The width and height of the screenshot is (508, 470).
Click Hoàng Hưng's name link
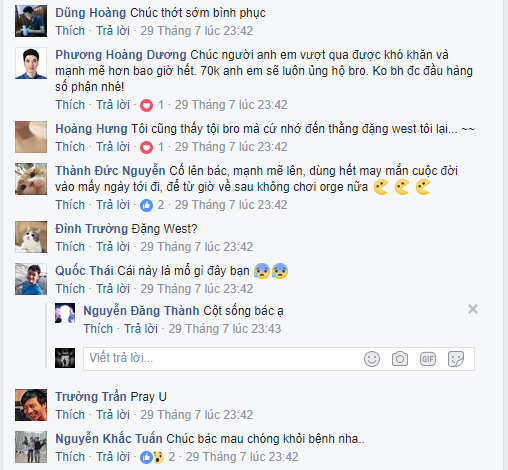[x=91, y=129]
